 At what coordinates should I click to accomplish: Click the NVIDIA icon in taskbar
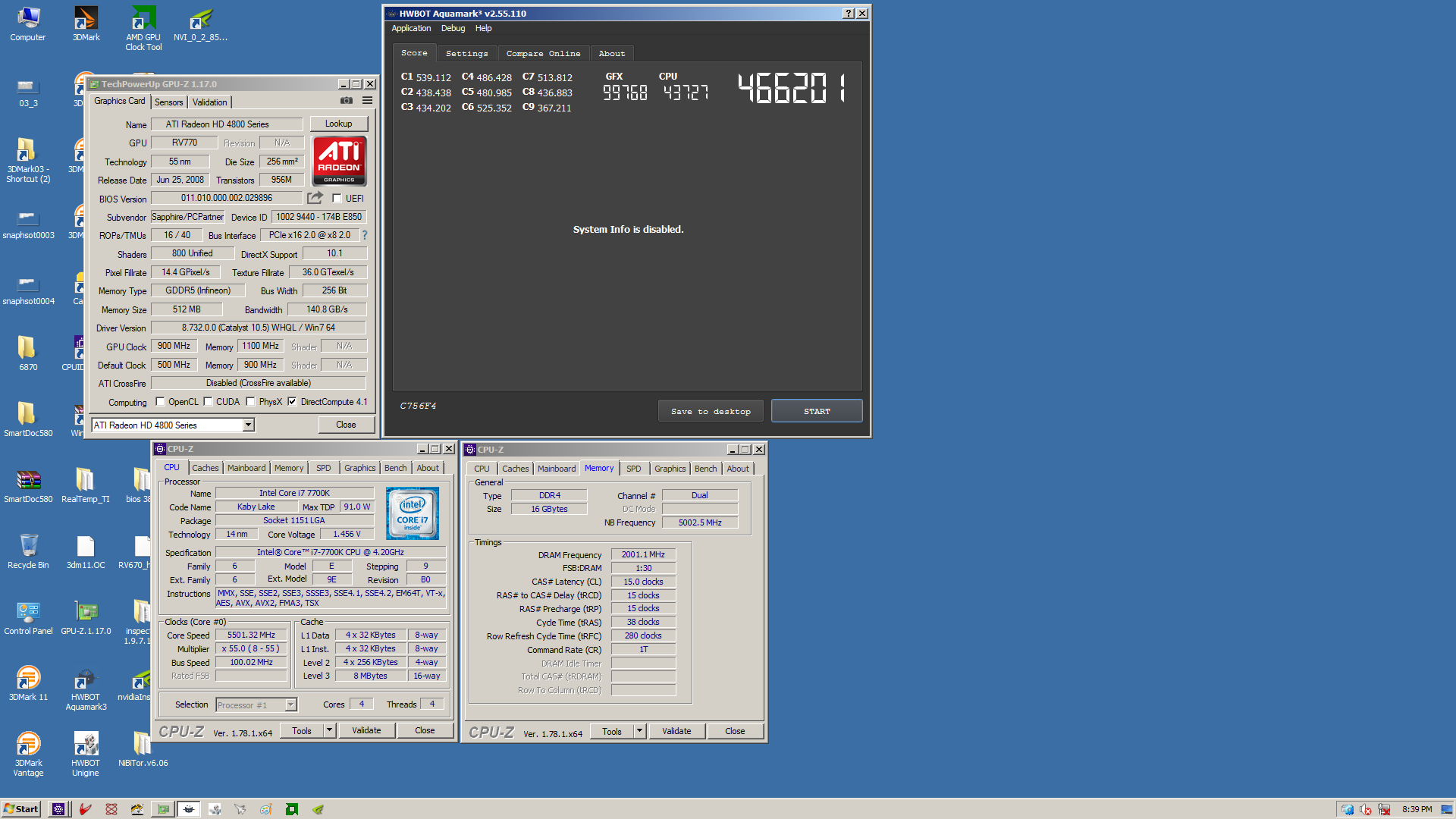coord(318,809)
